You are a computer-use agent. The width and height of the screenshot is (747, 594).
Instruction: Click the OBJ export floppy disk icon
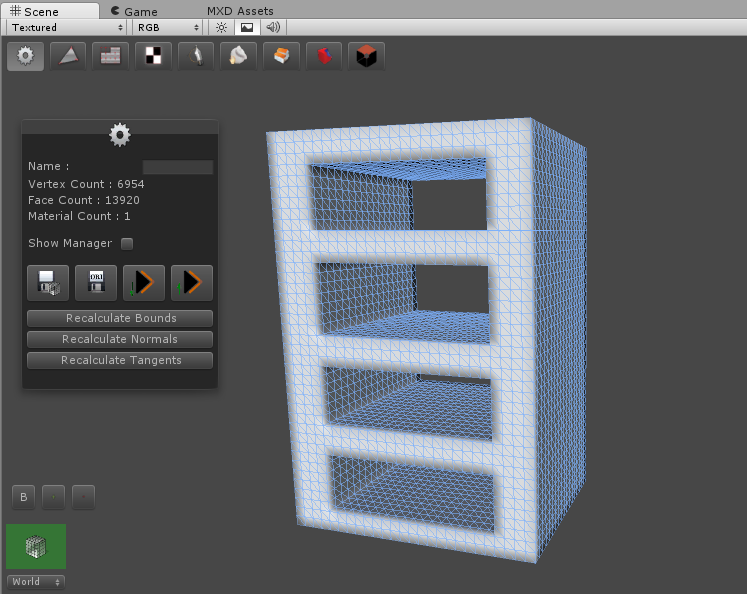click(96, 283)
